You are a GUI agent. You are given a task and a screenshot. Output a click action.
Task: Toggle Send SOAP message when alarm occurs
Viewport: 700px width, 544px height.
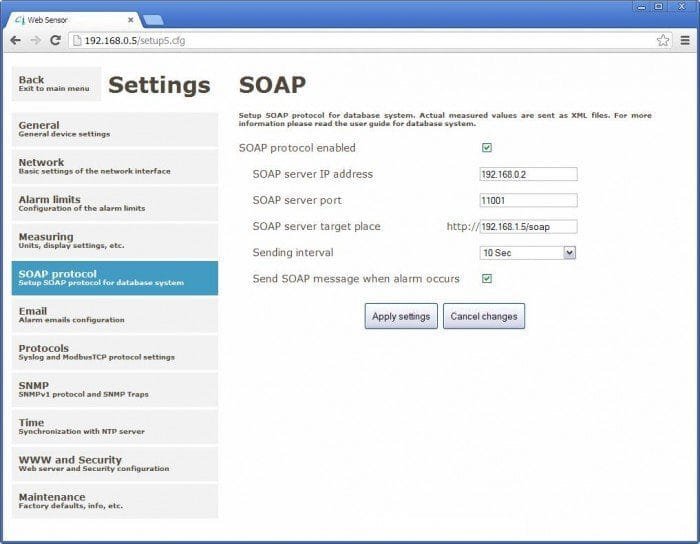(x=487, y=279)
